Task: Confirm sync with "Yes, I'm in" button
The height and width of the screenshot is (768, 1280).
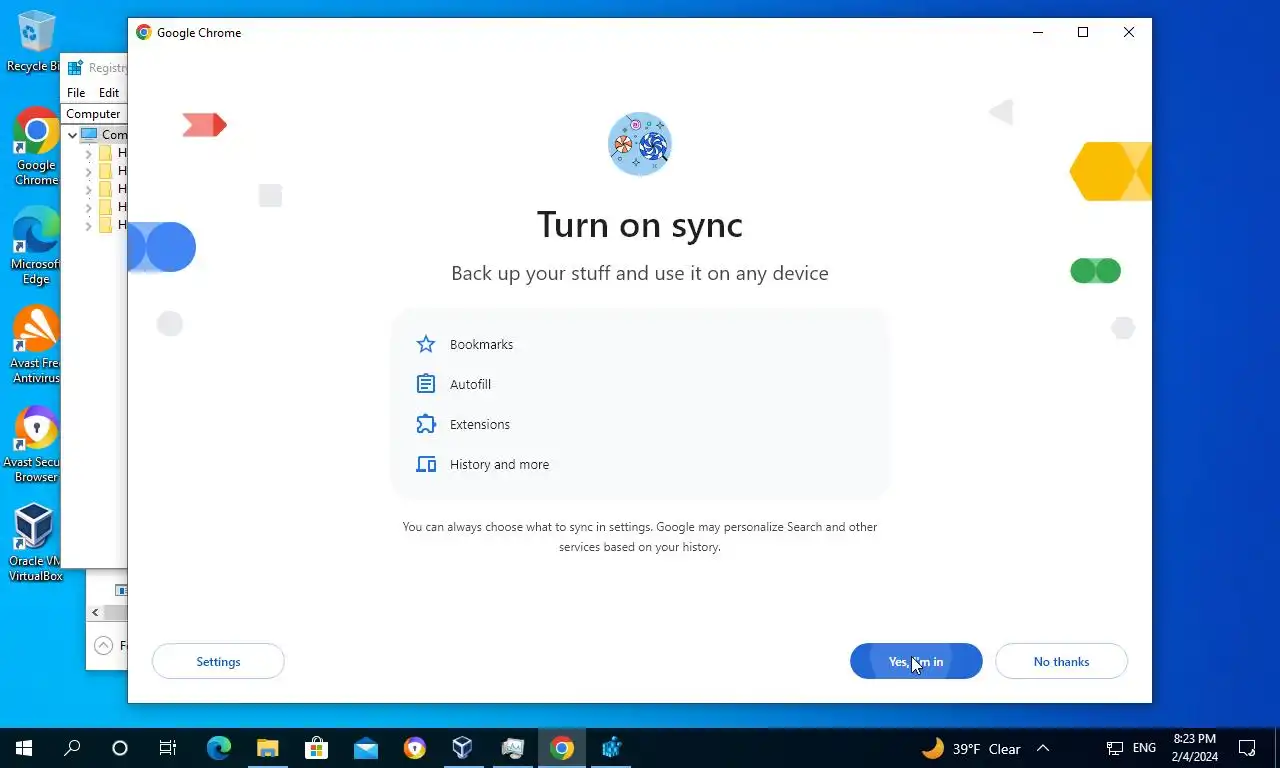Action: tap(916, 661)
